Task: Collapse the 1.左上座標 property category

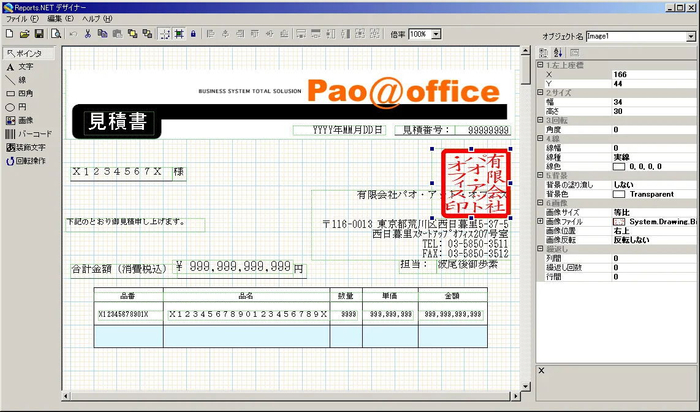Action: [543, 65]
